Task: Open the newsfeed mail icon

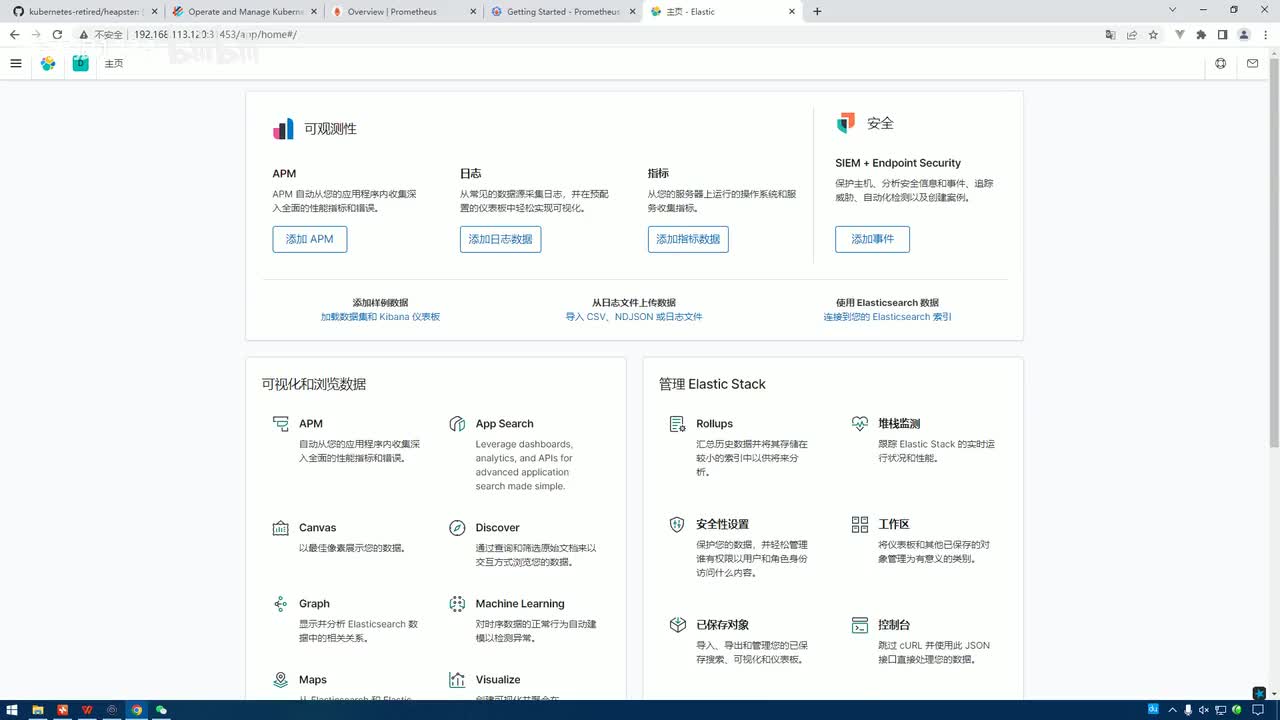Action: point(1252,63)
